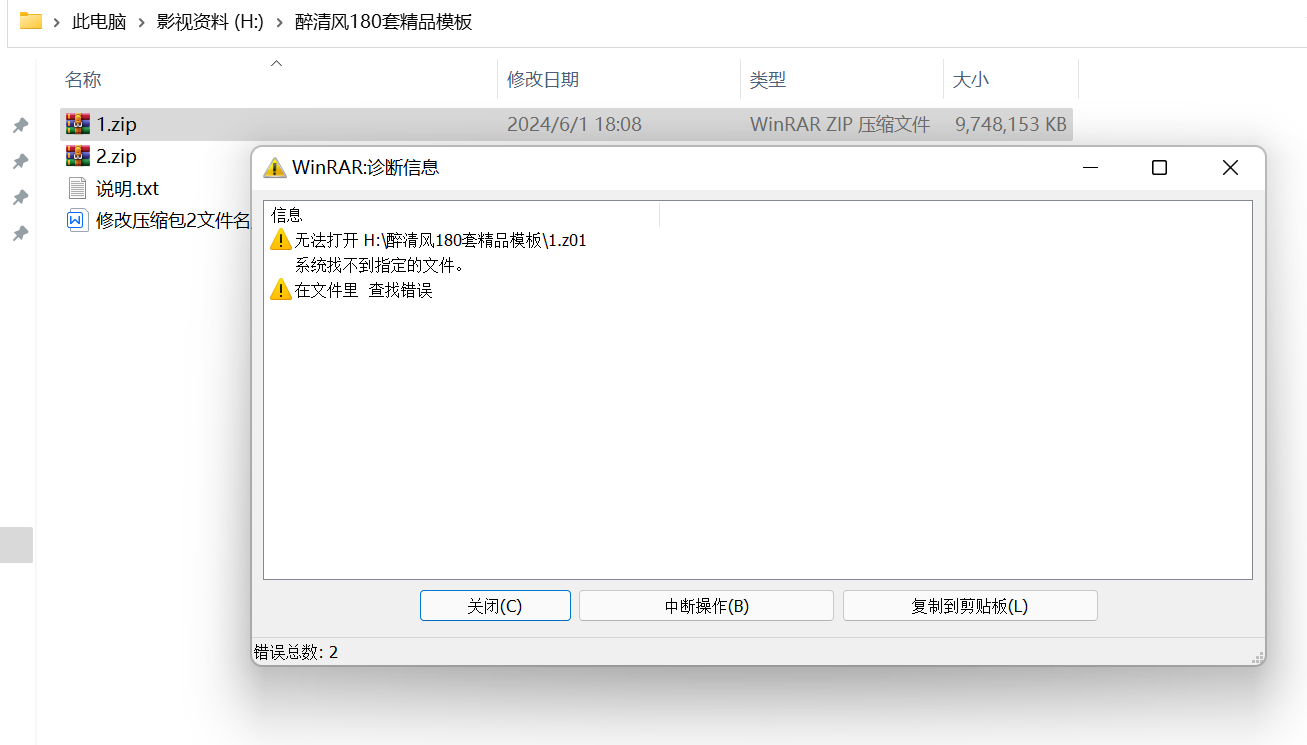Sort by 修改日期 column header

[543, 80]
